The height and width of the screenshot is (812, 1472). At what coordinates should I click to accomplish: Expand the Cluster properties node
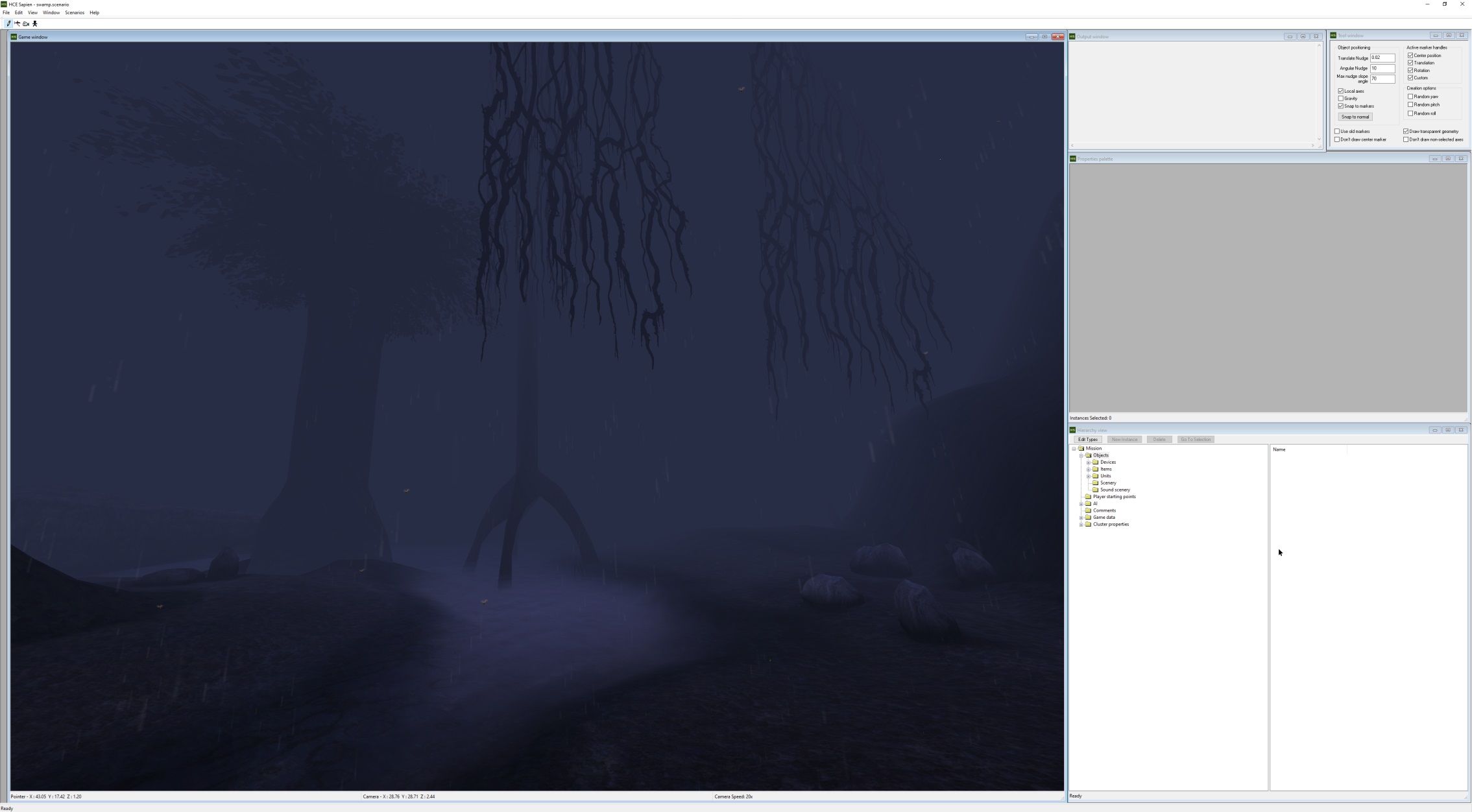tap(1081, 525)
